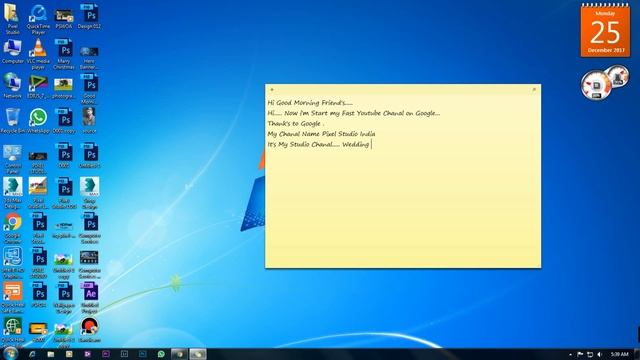640x360 pixels.
Task: Click the 'My Chanal Name Pixel Studio India' line
Action: pos(321,134)
